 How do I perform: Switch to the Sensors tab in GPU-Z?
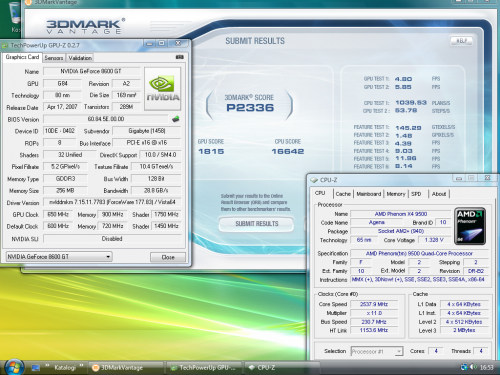pos(54,58)
